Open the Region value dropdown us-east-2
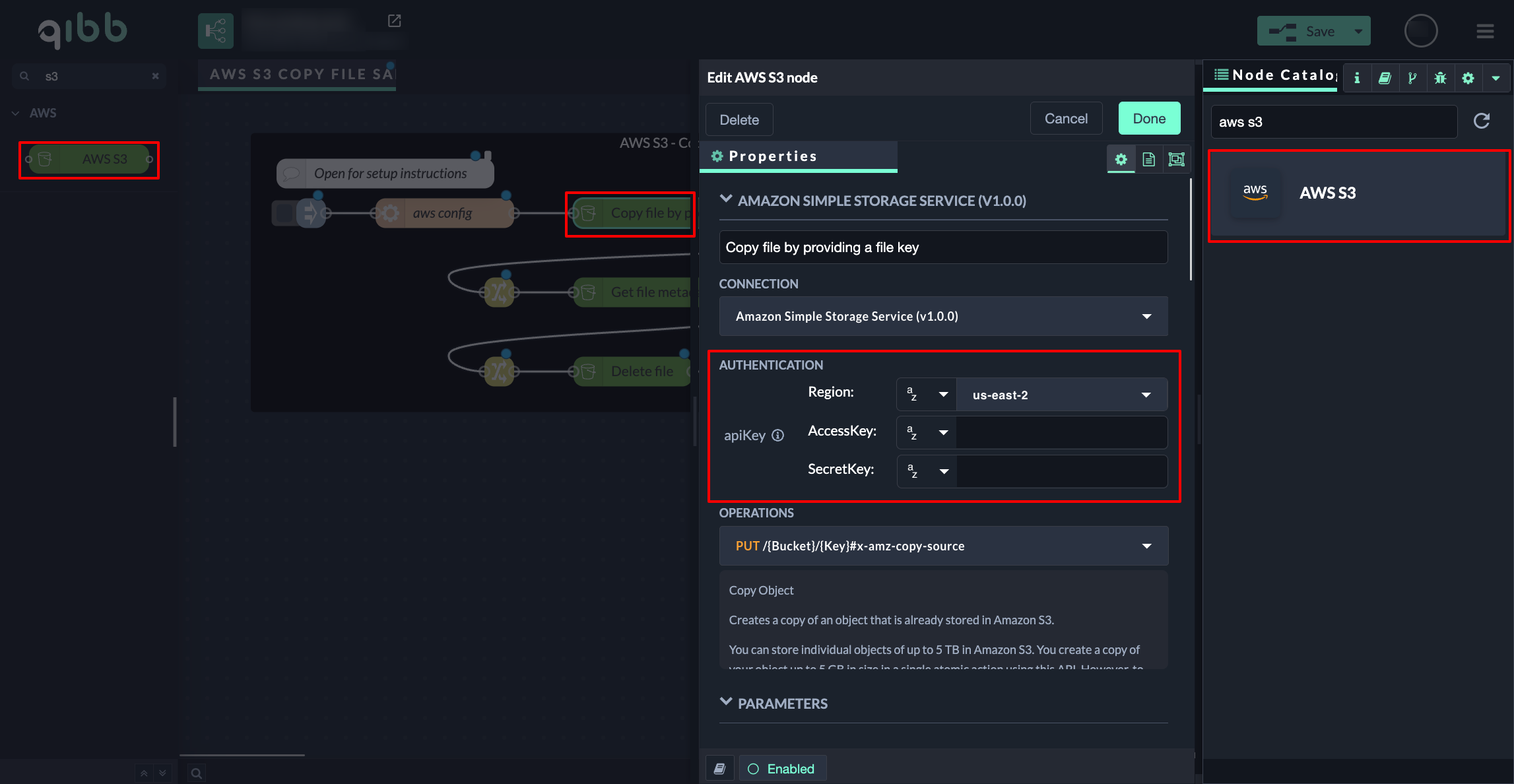This screenshot has width=1514, height=784. click(1061, 395)
